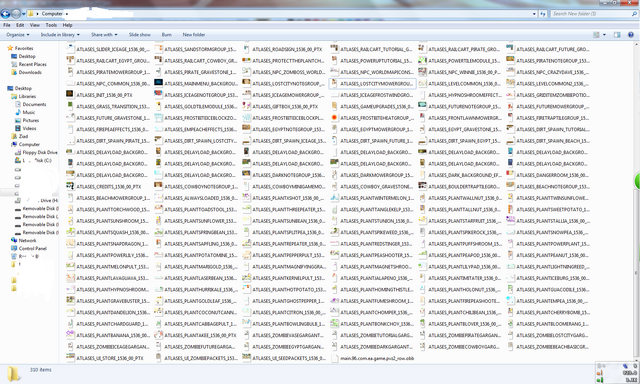Refresh the folder with the refresh button
640x384 pixels.
(x=543, y=14)
